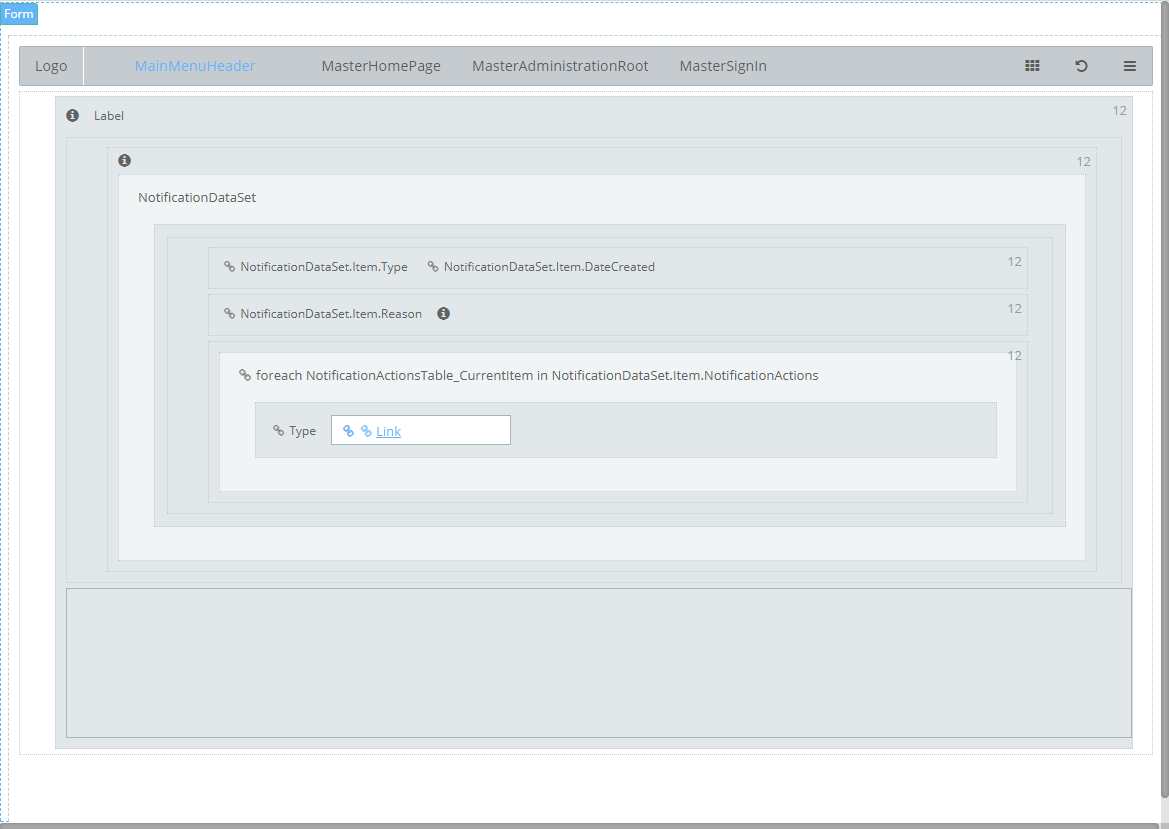Click chain icon before the Type label
Screen dimensions: 1169x829
(x=278, y=431)
